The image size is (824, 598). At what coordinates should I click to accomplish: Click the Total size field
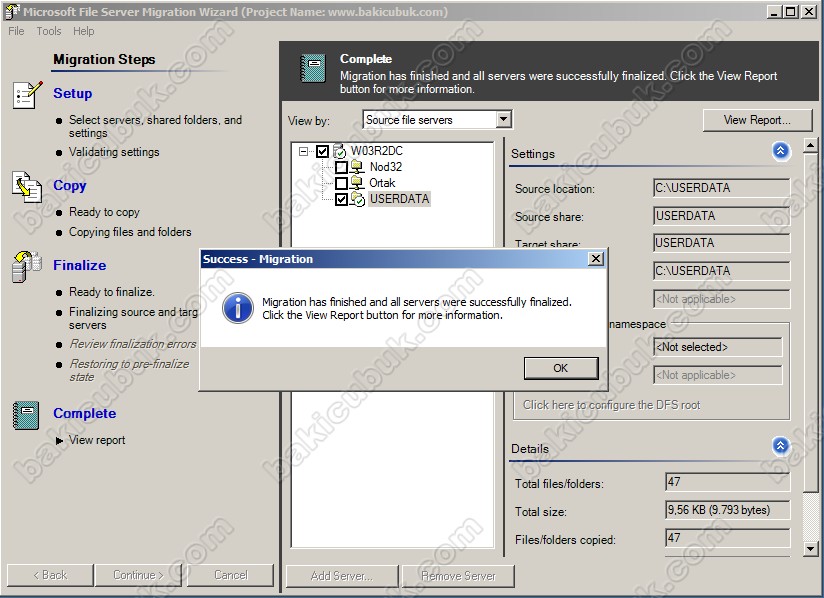tap(728, 510)
